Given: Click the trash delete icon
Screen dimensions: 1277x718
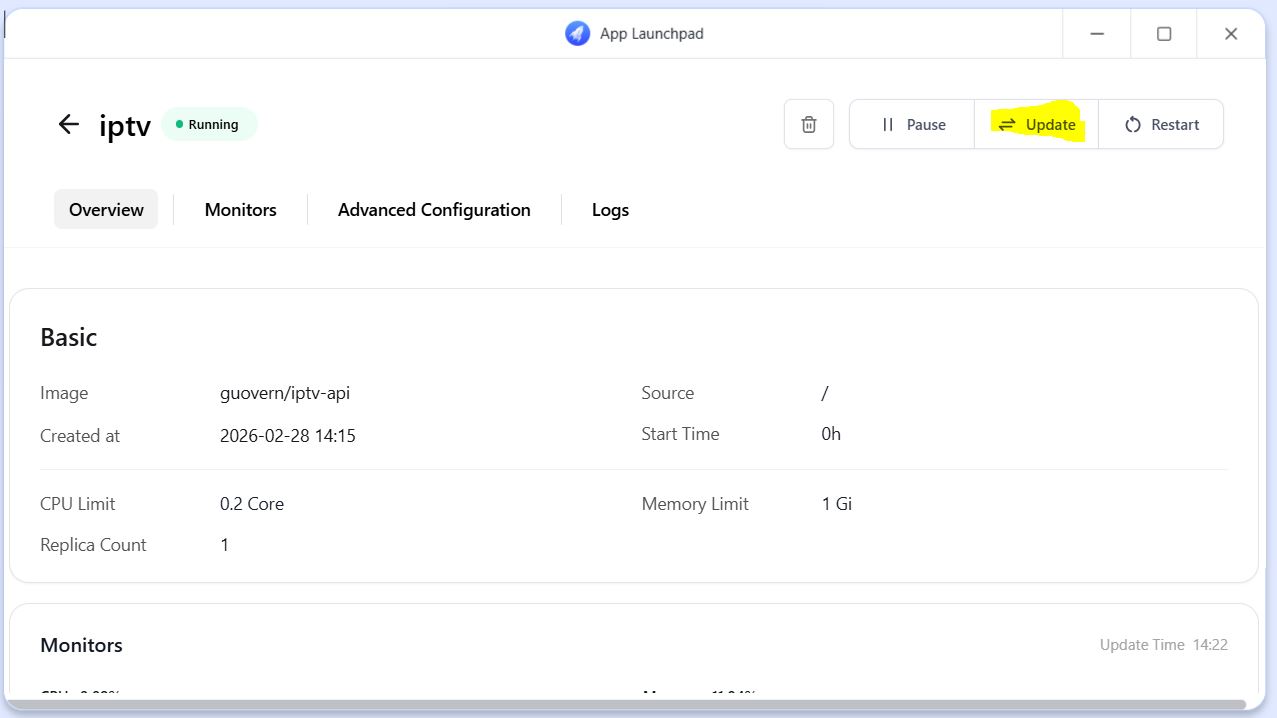Looking at the screenshot, I should coord(809,125).
